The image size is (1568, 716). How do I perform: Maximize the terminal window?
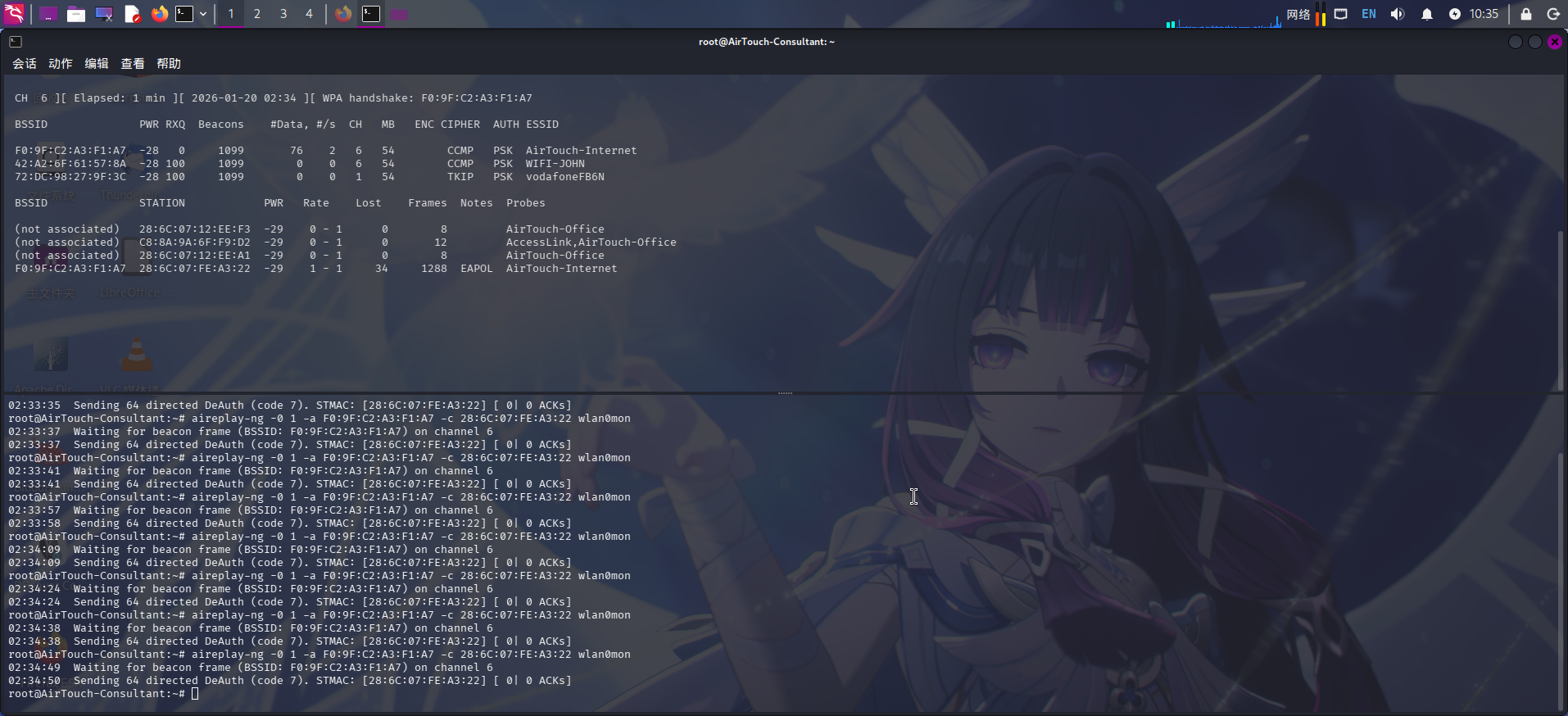(x=1535, y=42)
